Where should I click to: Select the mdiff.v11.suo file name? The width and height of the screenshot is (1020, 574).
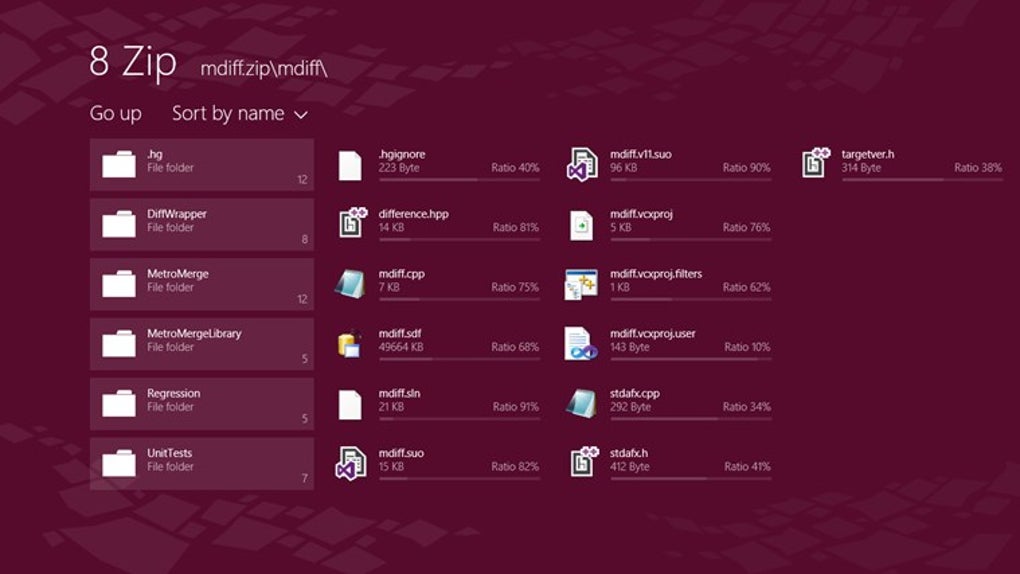click(641, 154)
